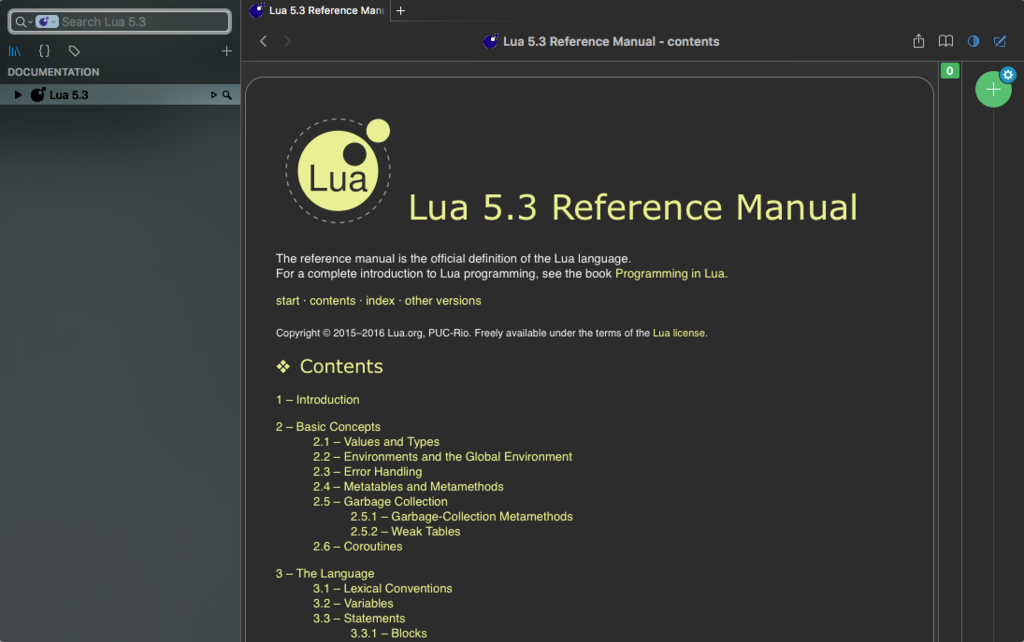The height and width of the screenshot is (642, 1024).
Task: Follow the Programming in Lua link
Action: 669,274
